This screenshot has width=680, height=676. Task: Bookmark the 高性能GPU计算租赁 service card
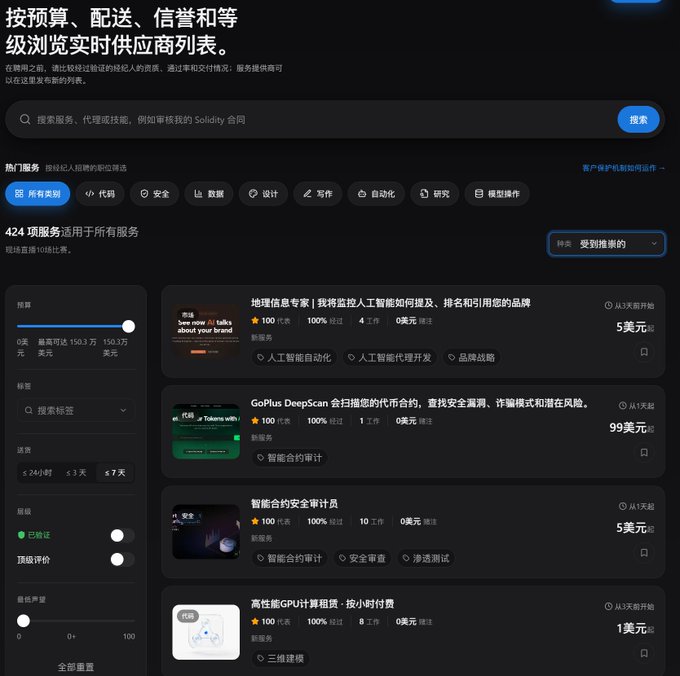pyautogui.click(x=644, y=653)
